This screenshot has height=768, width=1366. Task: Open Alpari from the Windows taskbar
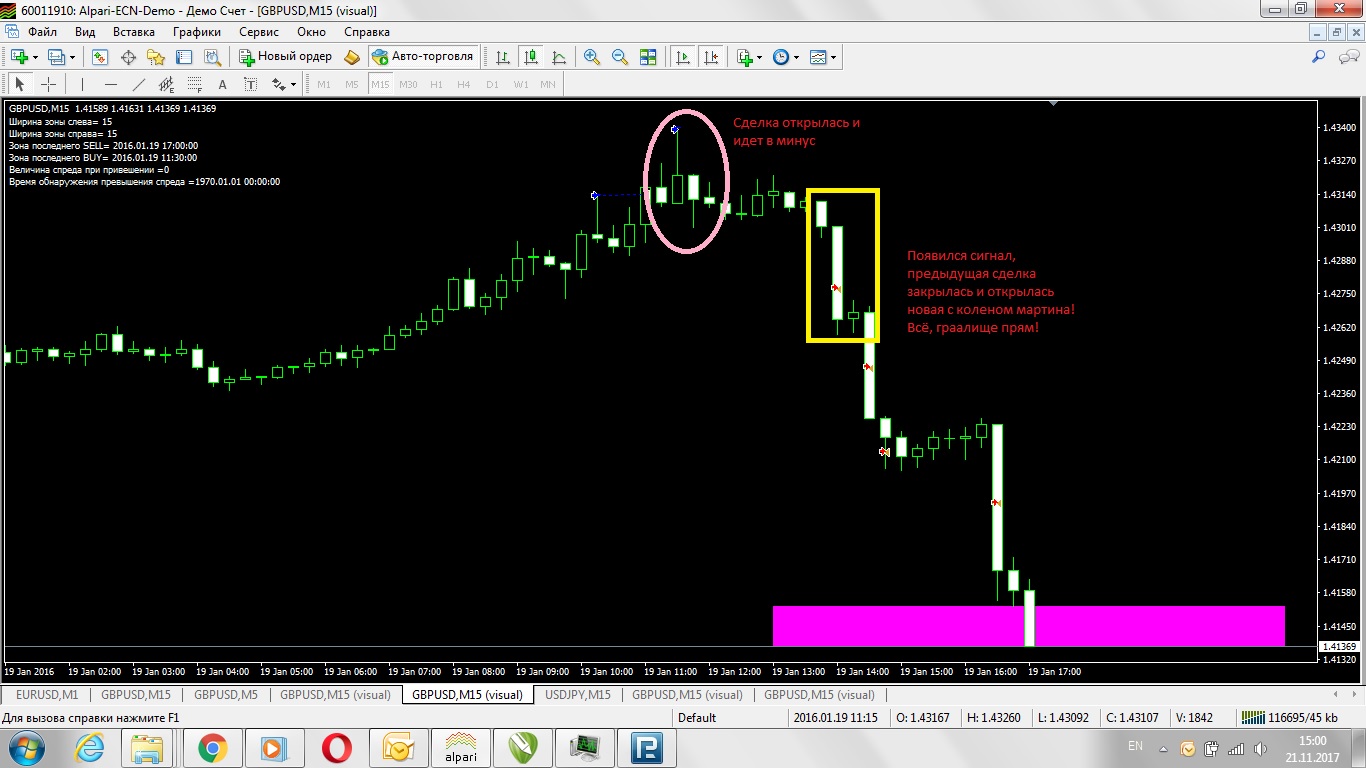tap(460, 746)
